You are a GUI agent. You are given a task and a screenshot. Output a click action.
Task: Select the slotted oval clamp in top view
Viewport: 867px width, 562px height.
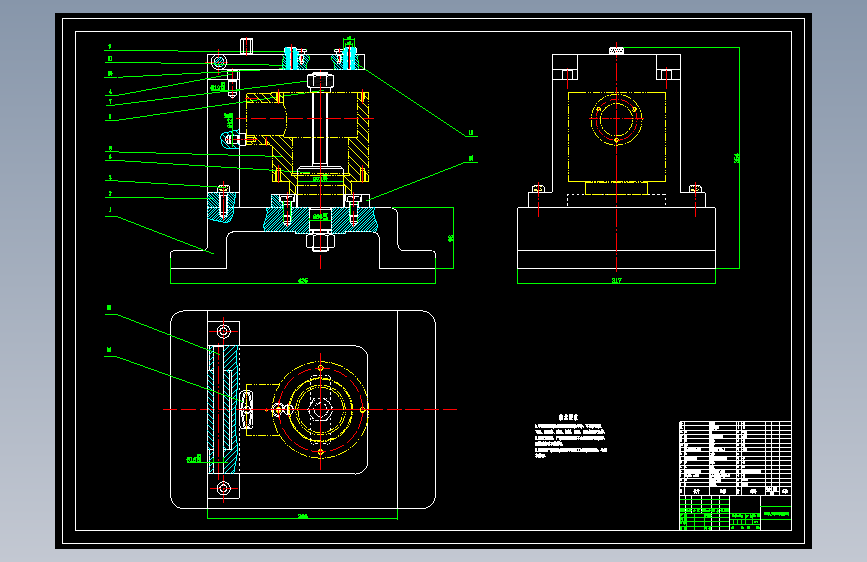(247, 410)
